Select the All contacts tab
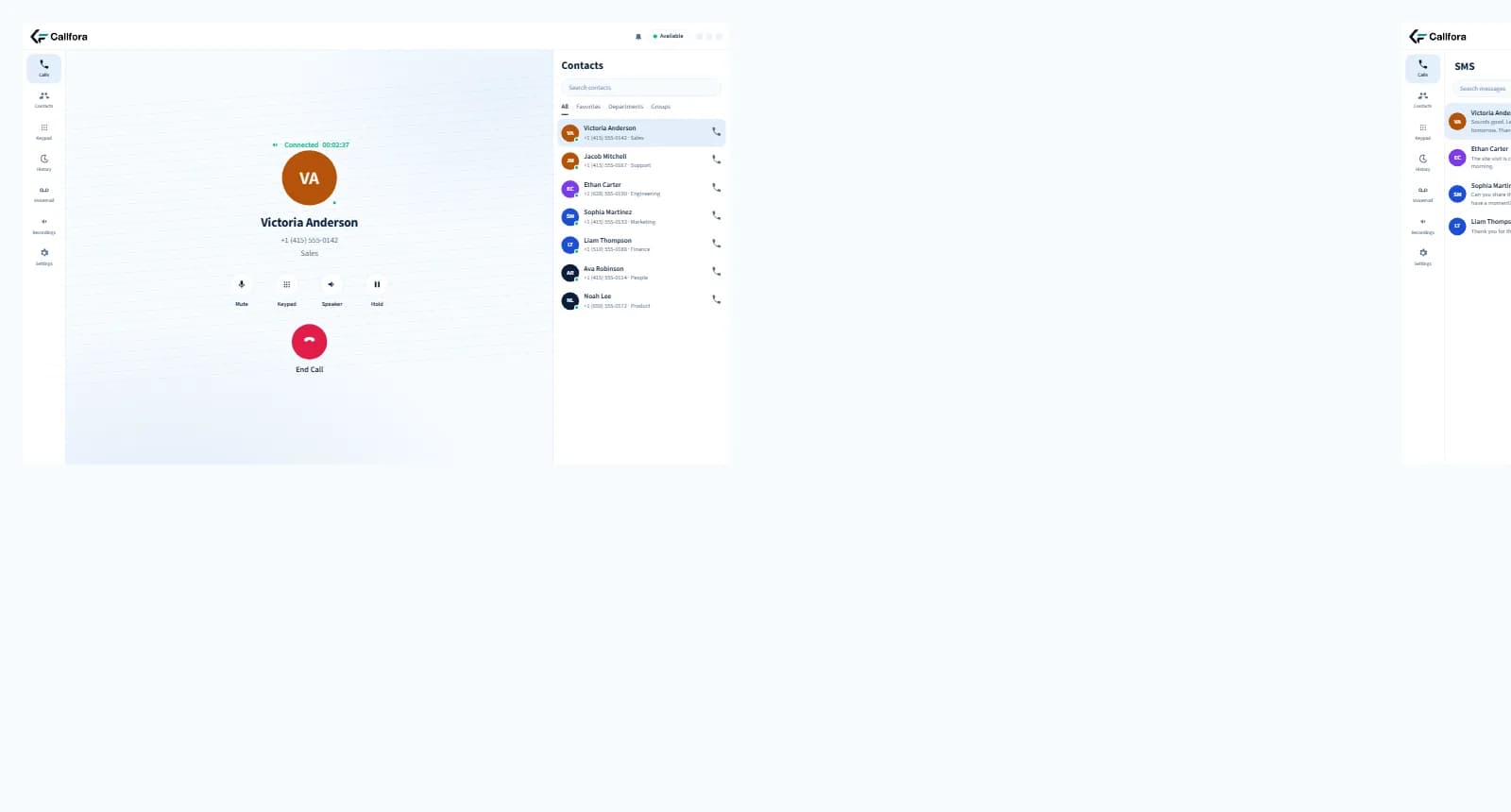1511x812 pixels. (565, 107)
